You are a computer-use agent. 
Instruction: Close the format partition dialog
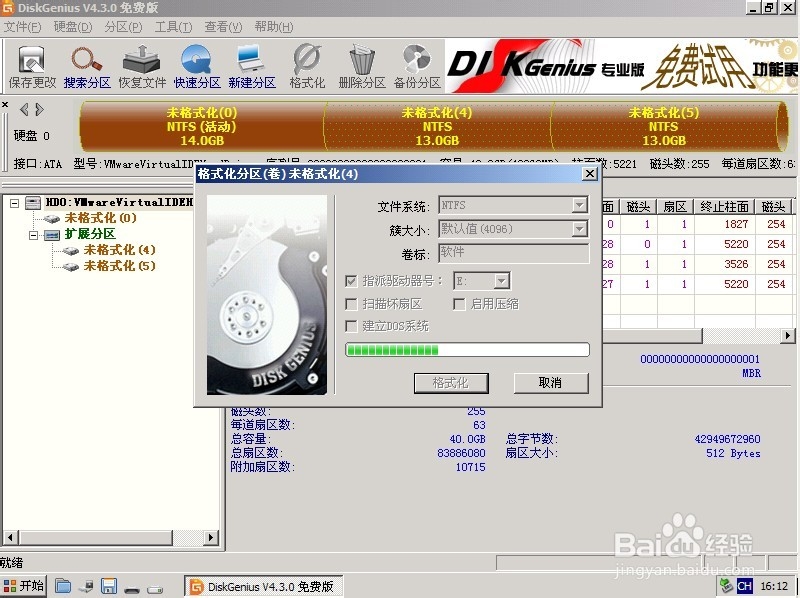tap(590, 174)
